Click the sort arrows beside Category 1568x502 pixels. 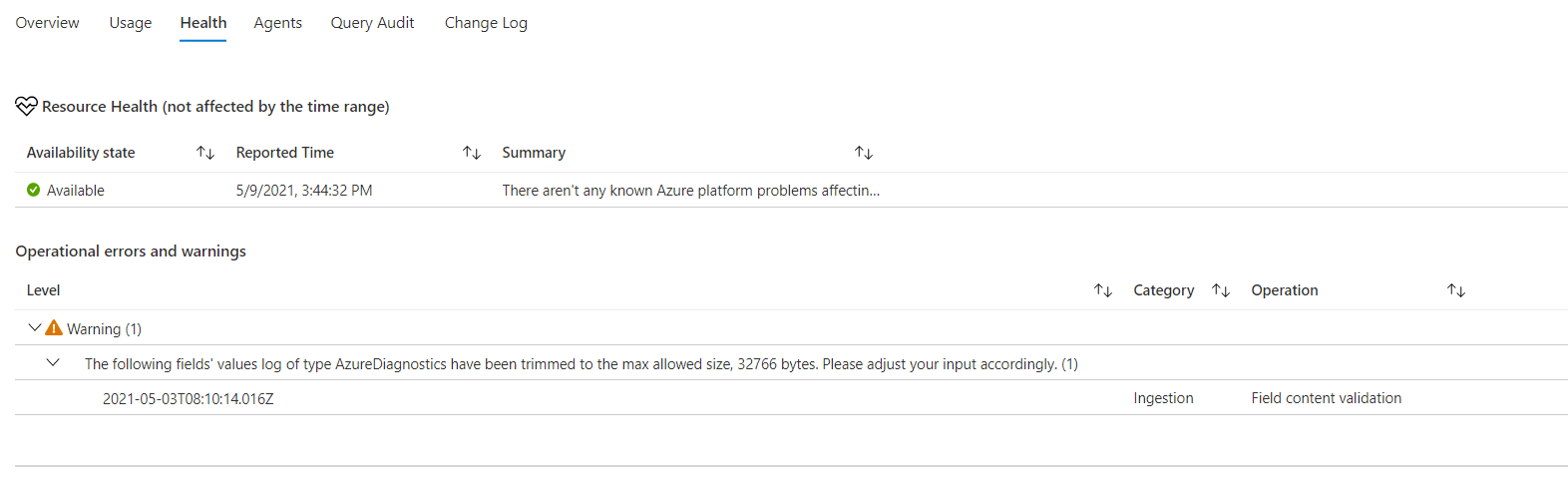pos(1221,290)
